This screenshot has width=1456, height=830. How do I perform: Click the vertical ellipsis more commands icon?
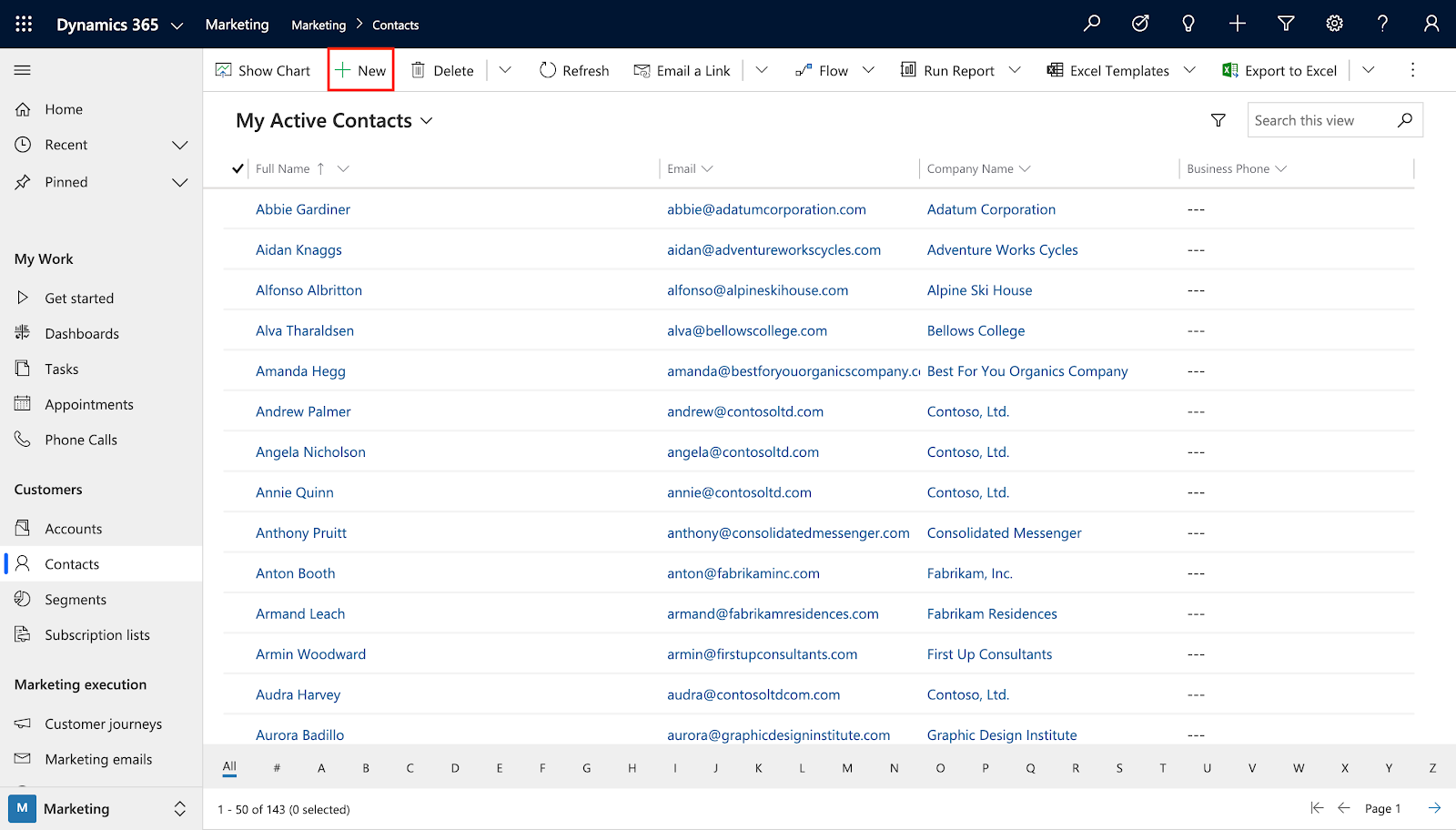pos(1412,70)
